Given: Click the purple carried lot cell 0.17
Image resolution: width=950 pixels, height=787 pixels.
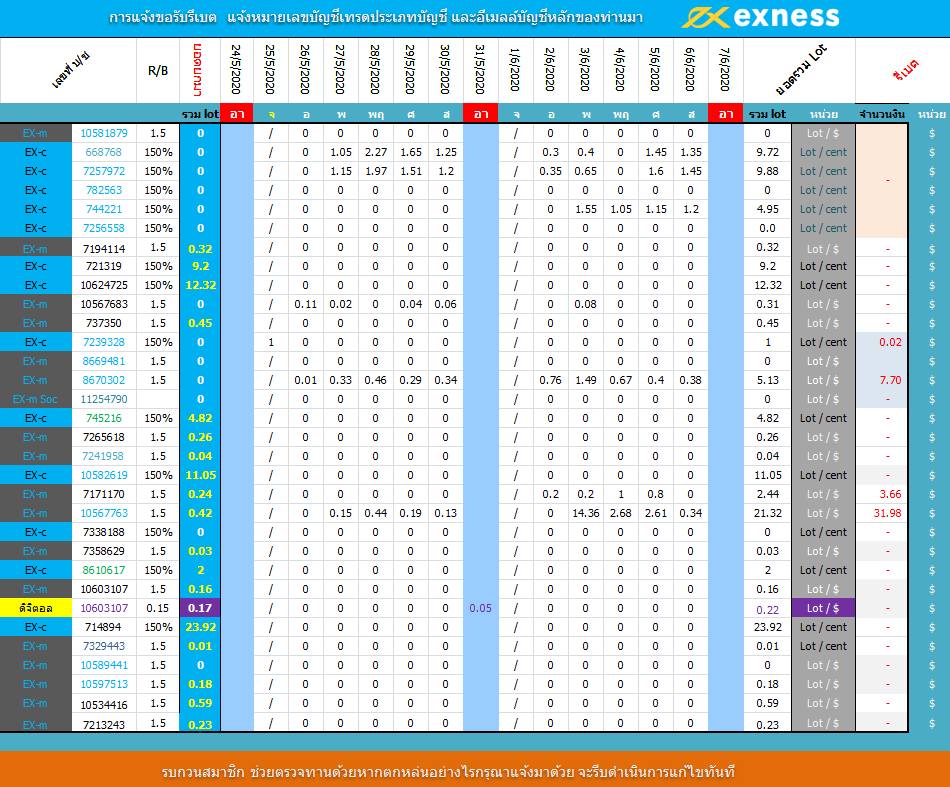Looking at the screenshot, I should pyautogui.click(x=200, y=608).
